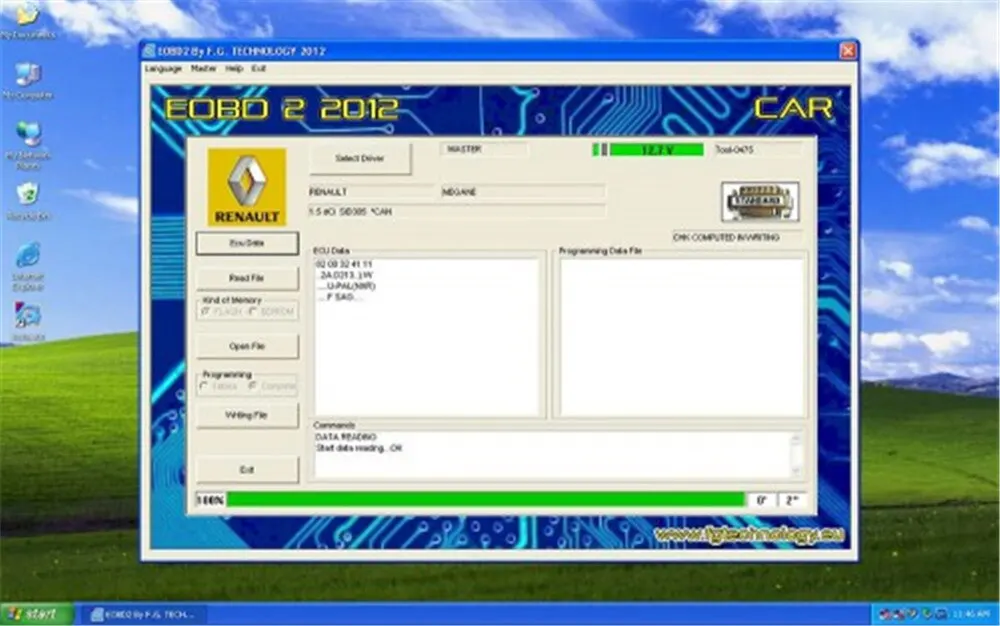
Task: Select the Recycle Bin desktop icon
Action: (27, 201)
